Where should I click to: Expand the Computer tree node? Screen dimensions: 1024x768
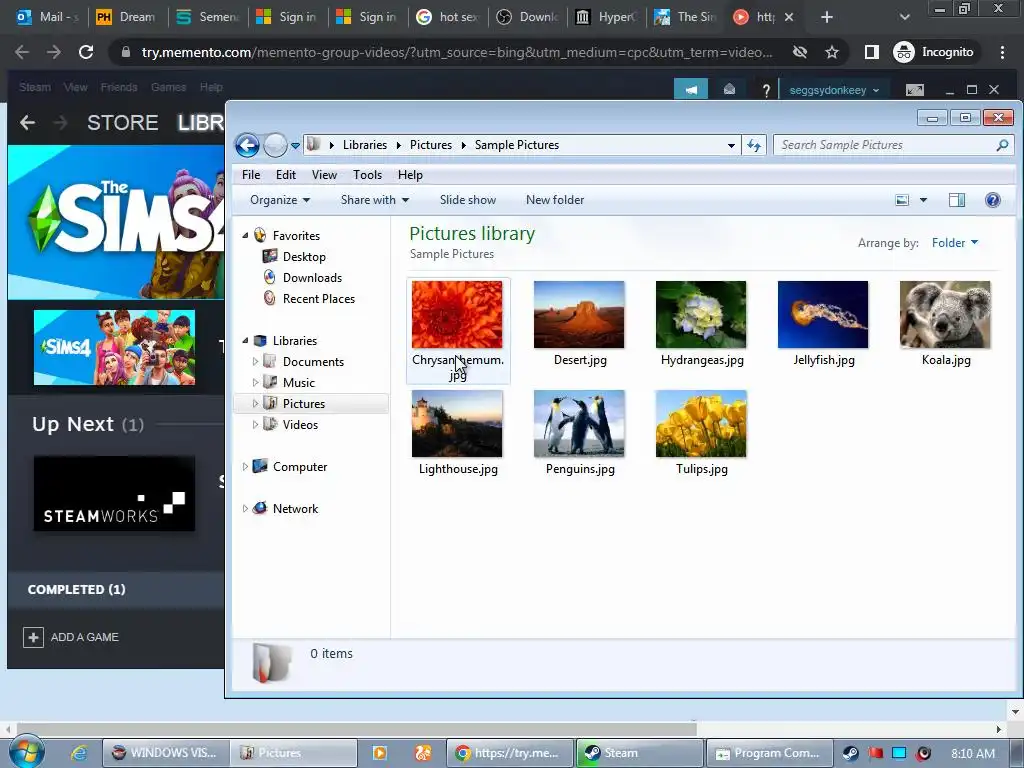245,466
